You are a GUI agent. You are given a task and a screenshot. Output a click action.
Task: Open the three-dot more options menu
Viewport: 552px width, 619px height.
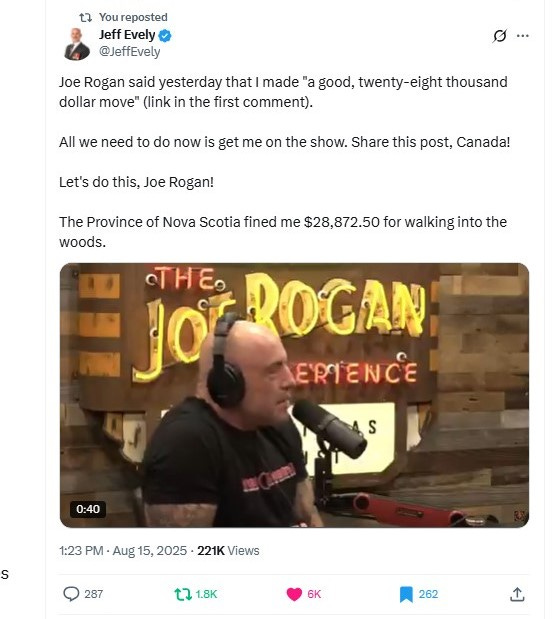(x=522, y=36)
